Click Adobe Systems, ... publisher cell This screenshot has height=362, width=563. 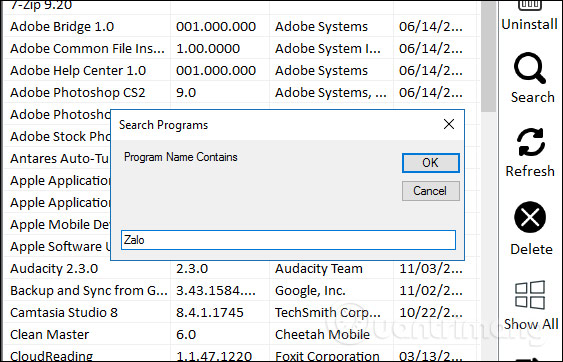[x=331, y=93]
